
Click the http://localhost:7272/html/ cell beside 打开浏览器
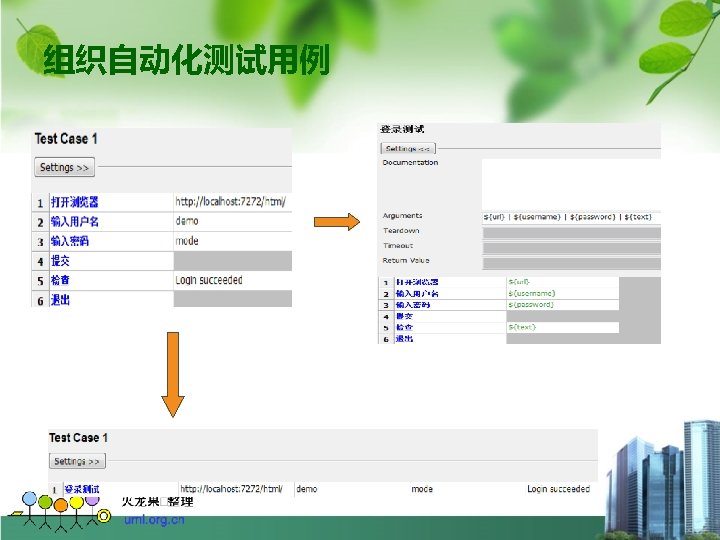click(x=233, y=202)
